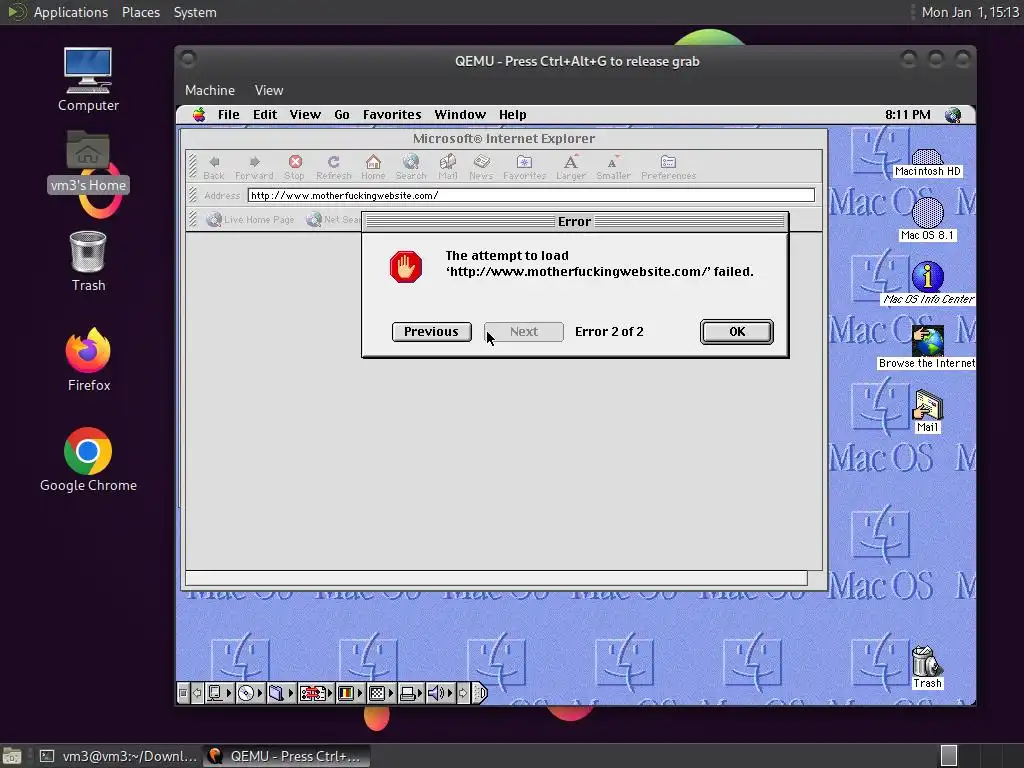Screen dimensions: 1024x768
Task: Click the Control Strip close box
Action: (184, 693)
